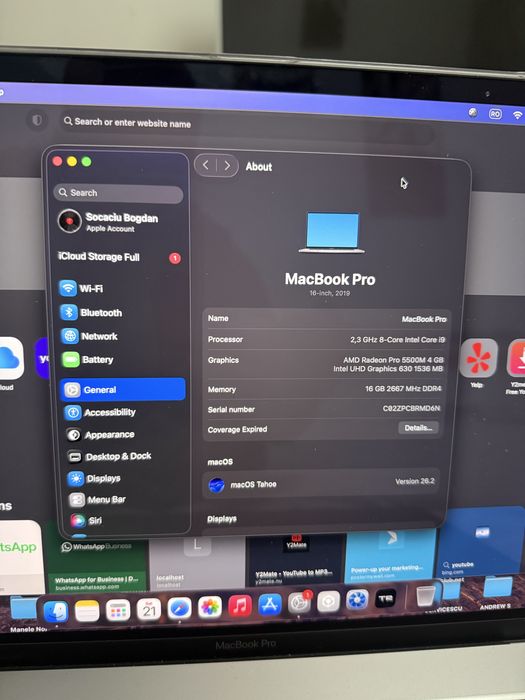Open Safari from the Dock

pyautogui.click(x=179, y=608)
